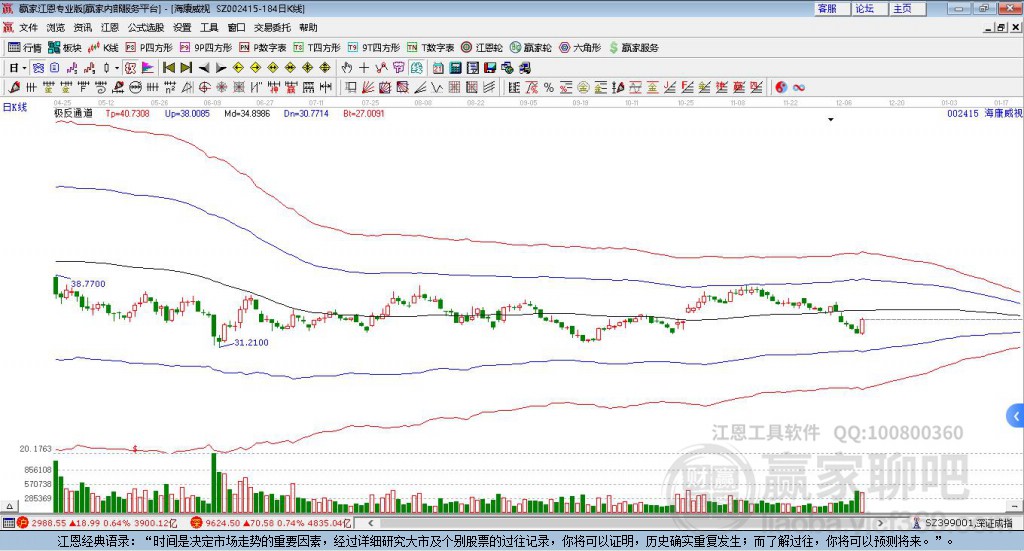This screenshot has height=551, width=1024.
Task: Step chart left with black left arrow
Action: point(204,68)
